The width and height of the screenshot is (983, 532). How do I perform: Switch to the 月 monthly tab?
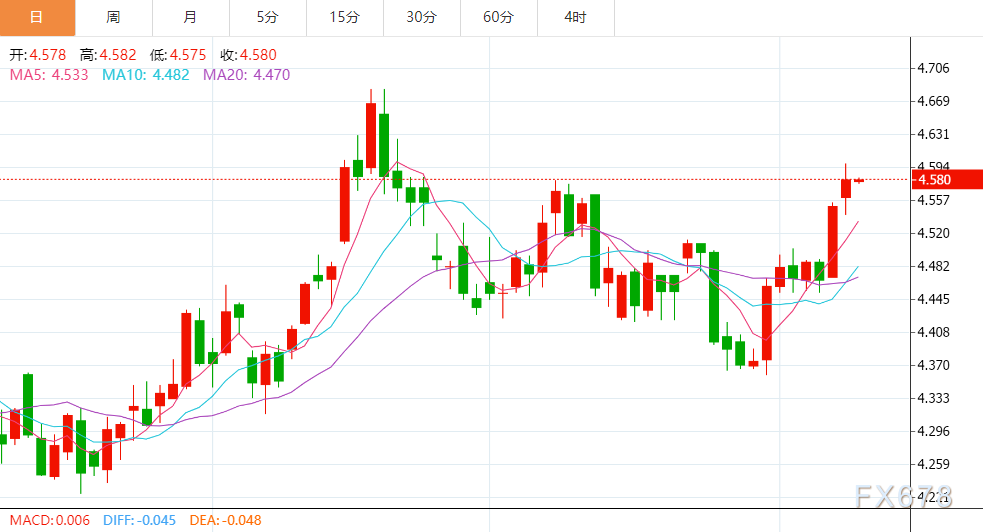(x=191, y=18)
